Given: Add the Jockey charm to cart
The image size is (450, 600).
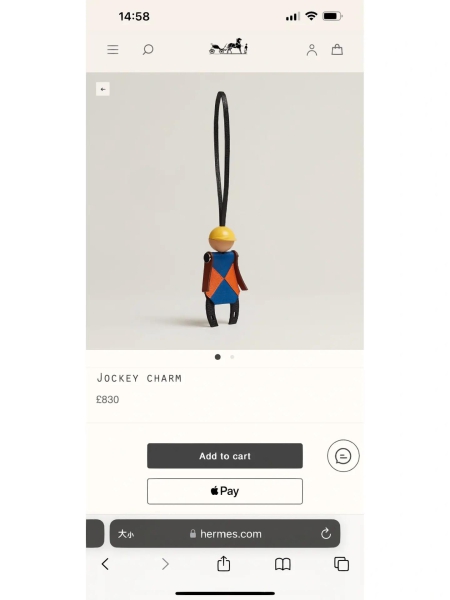Looking at the screenshot, I should [225, 456].
